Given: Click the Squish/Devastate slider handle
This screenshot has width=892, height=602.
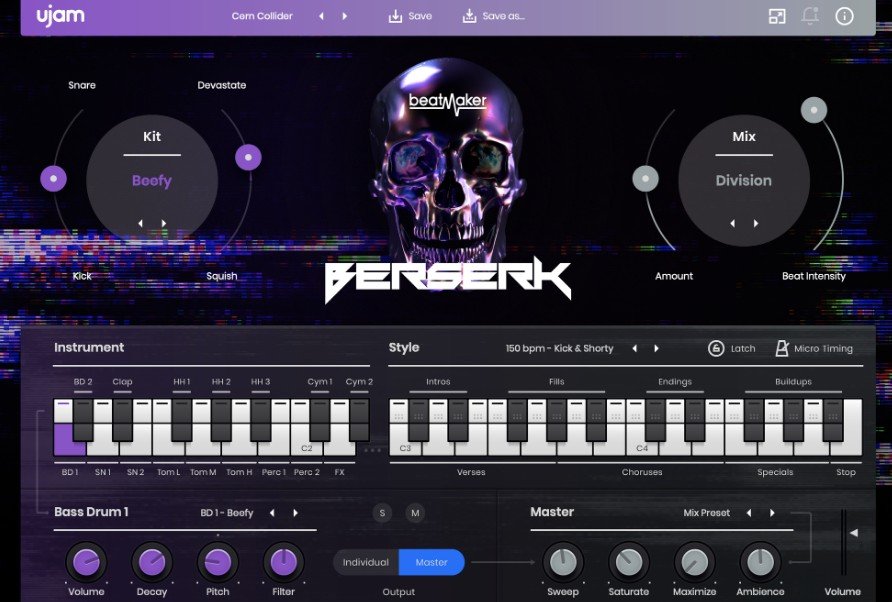Looking at the screenshot, I should [249, 157].
